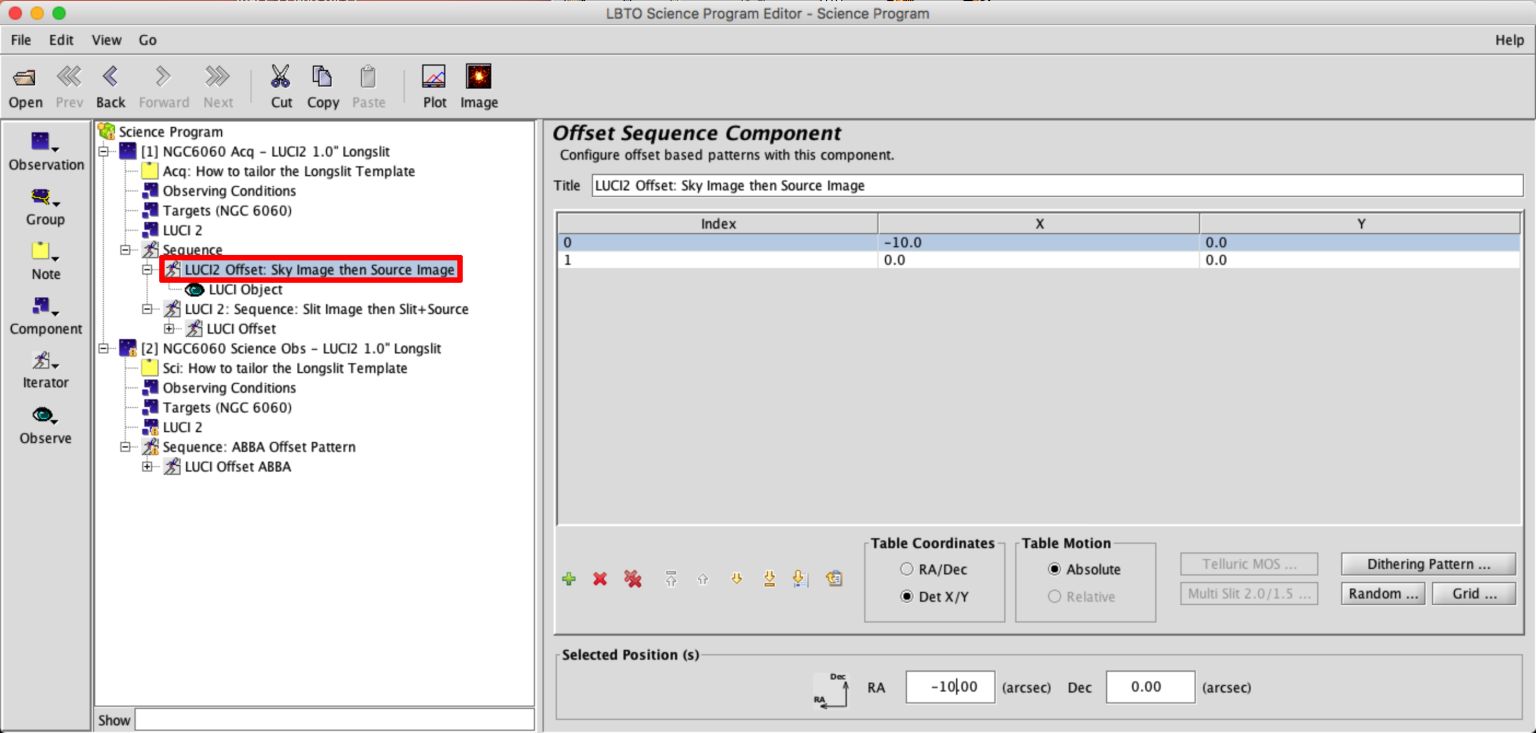
Task: Collapse Sequence: ABBA Offset Pattern node
Action: coord(125,447)
